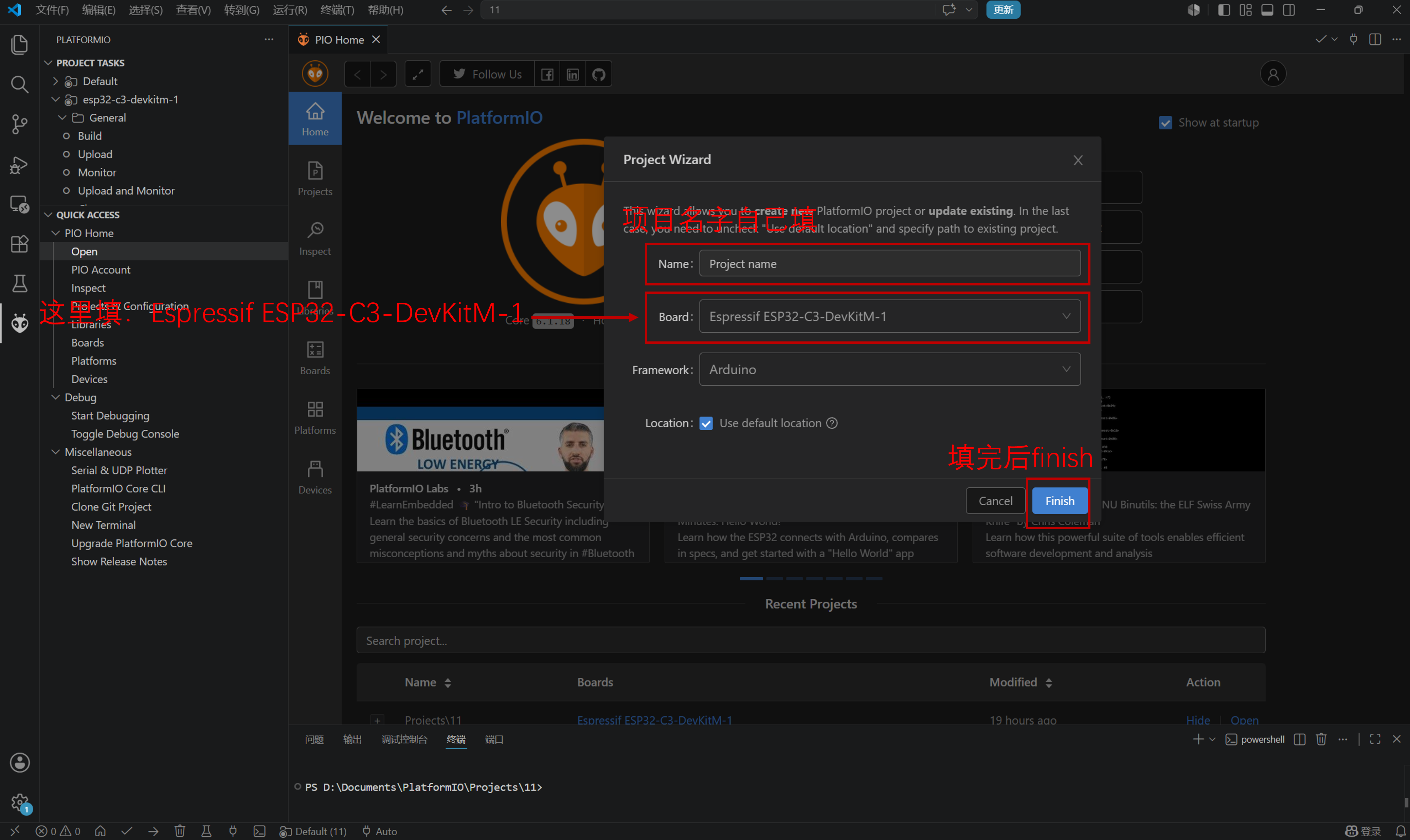This screenshot has height=840, width=1410.
Task: Open the Search view in activity bar
Action: [x=19, y=85]
